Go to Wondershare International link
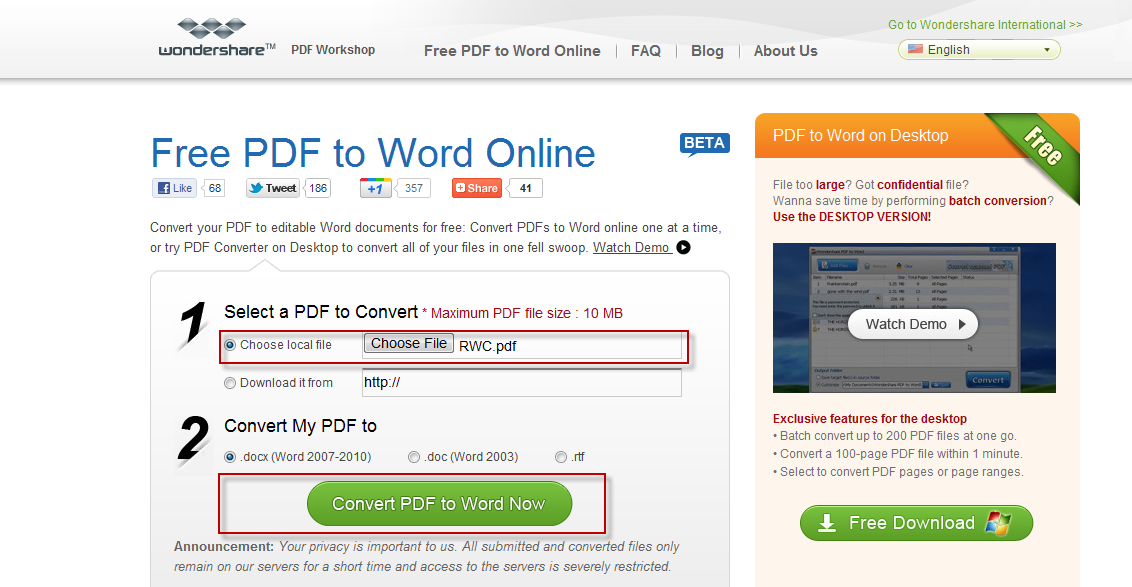Viewport: 1132px width, 587px height. pos(985,25)
